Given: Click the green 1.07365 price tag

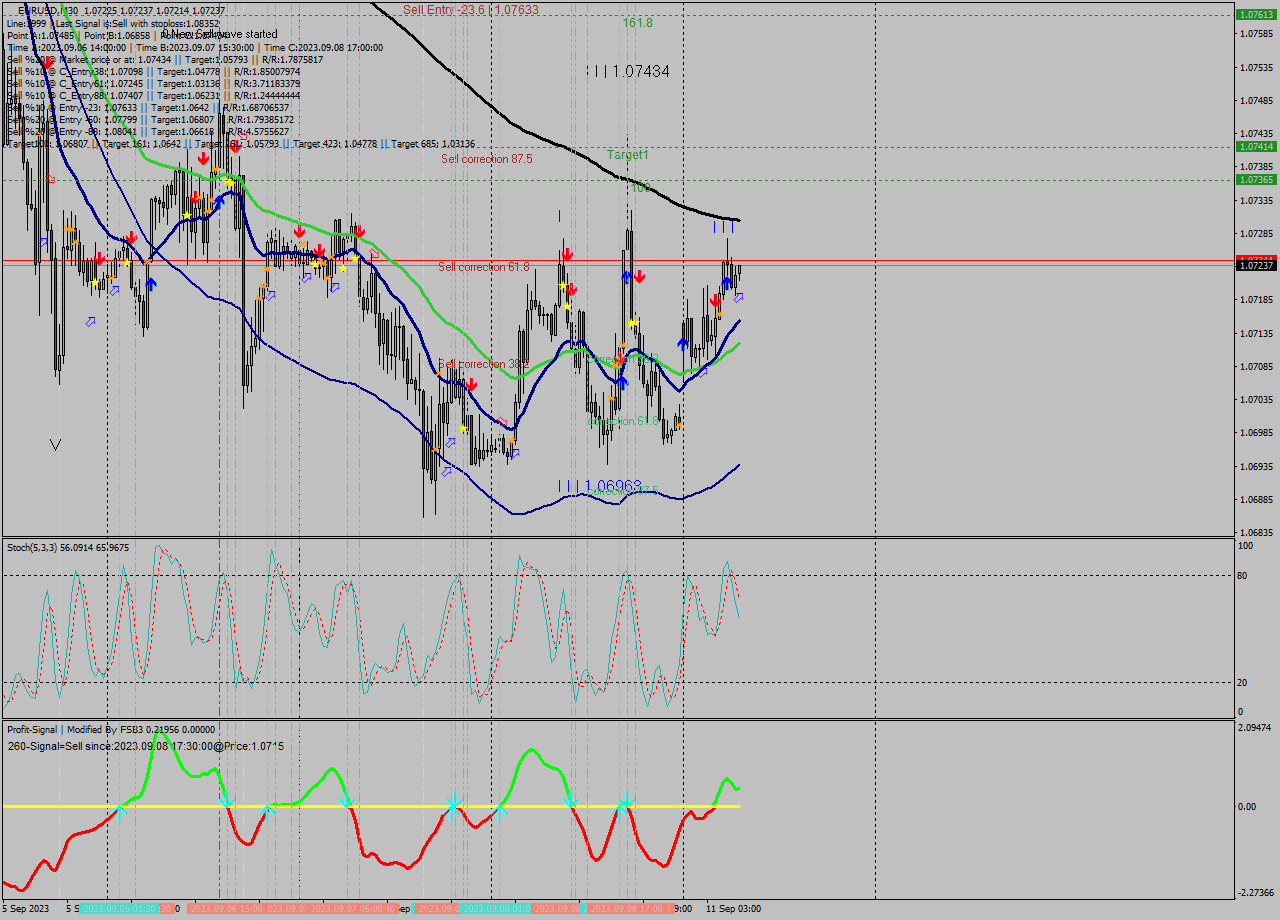Looking at the screenshot, I should 1255,180.
